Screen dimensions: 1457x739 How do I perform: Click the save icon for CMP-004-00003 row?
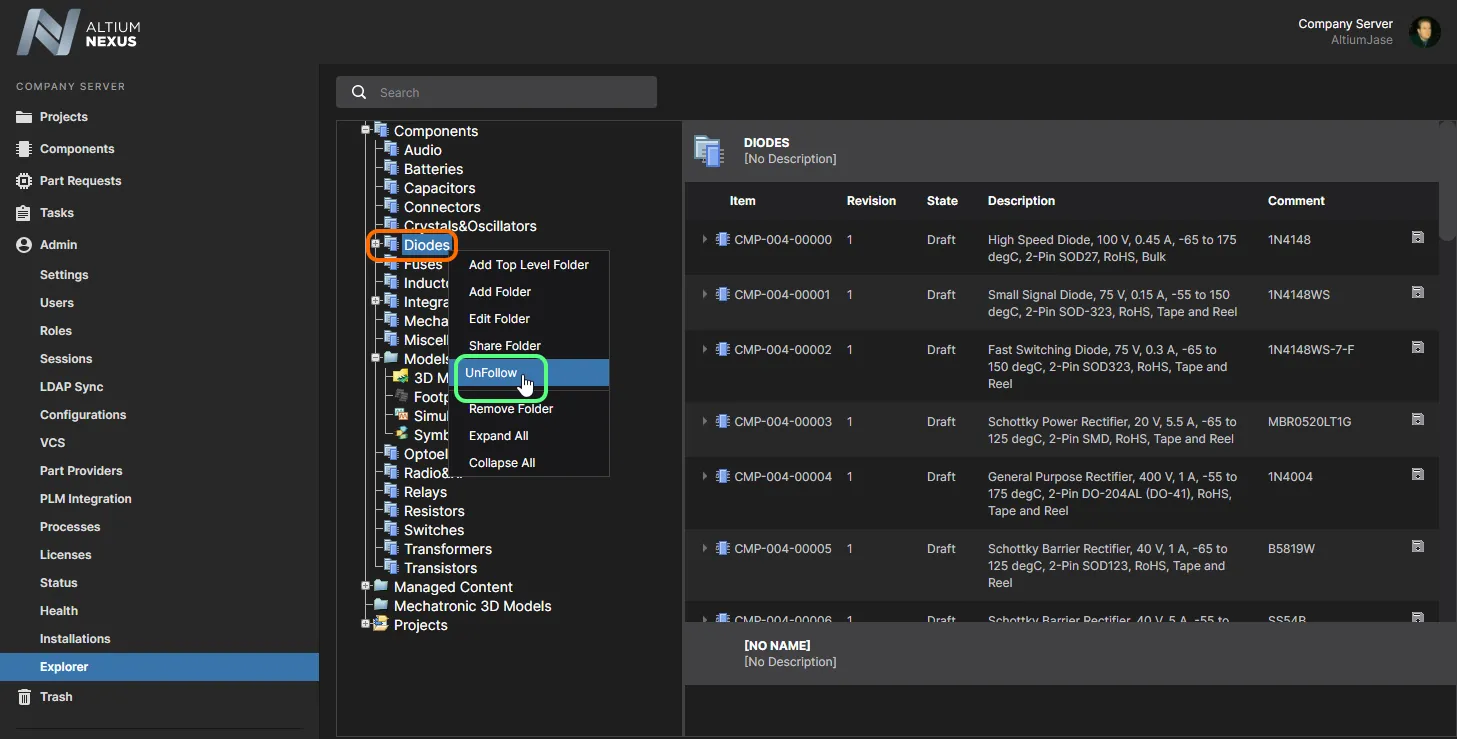1417,420
